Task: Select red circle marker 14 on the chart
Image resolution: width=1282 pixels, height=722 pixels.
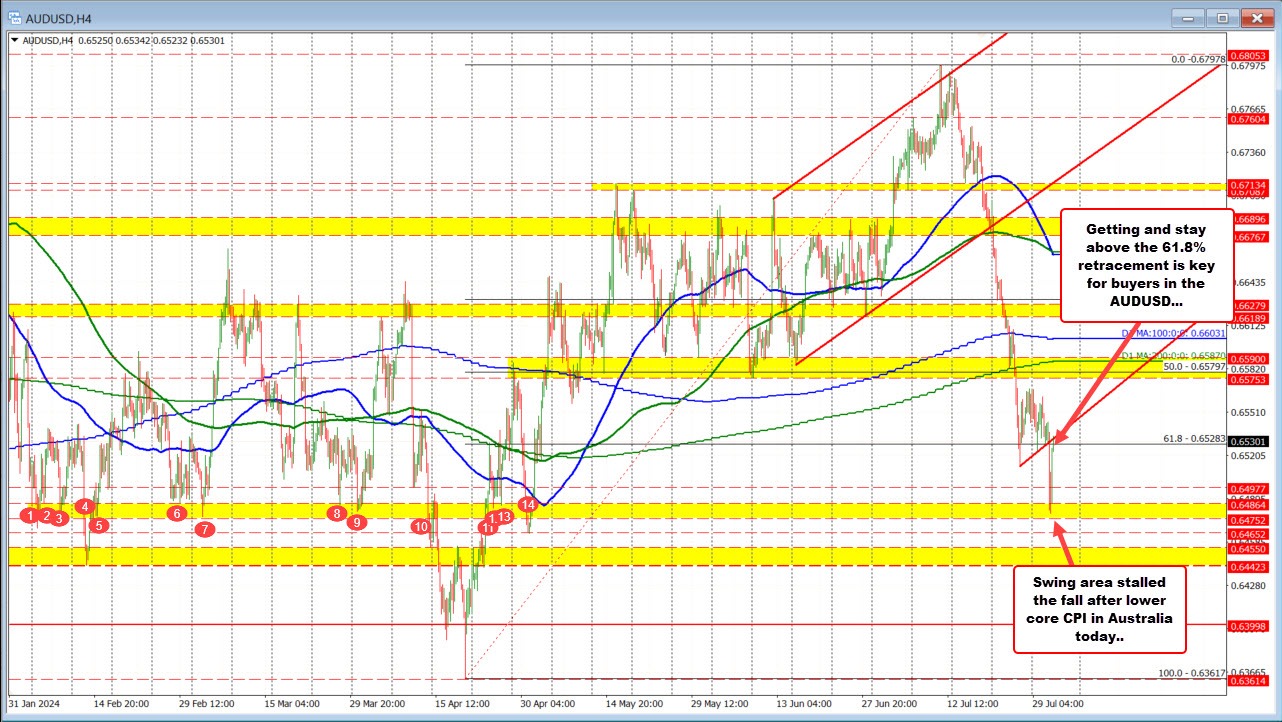Action: 527,506
